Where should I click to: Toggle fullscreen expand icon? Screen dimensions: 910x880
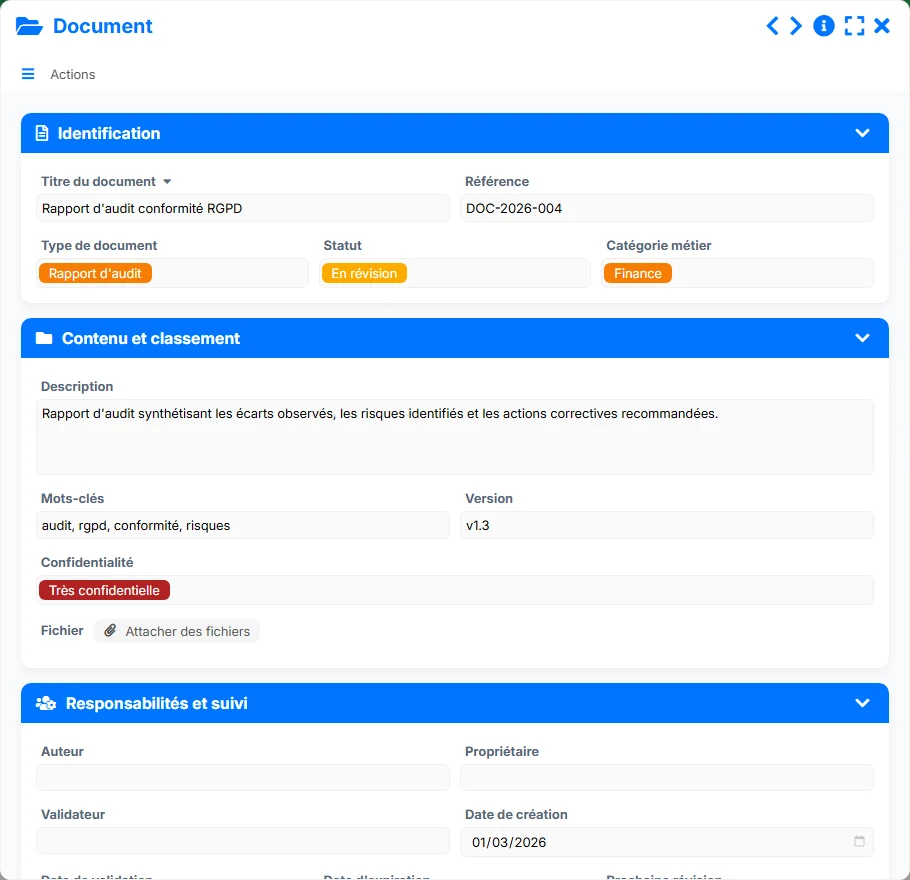854,26
